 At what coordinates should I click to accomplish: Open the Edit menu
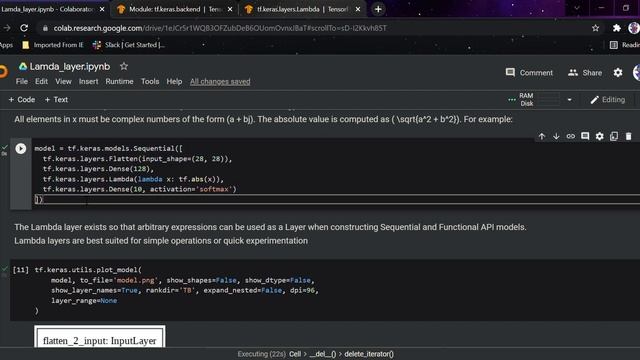coord(41,82)
